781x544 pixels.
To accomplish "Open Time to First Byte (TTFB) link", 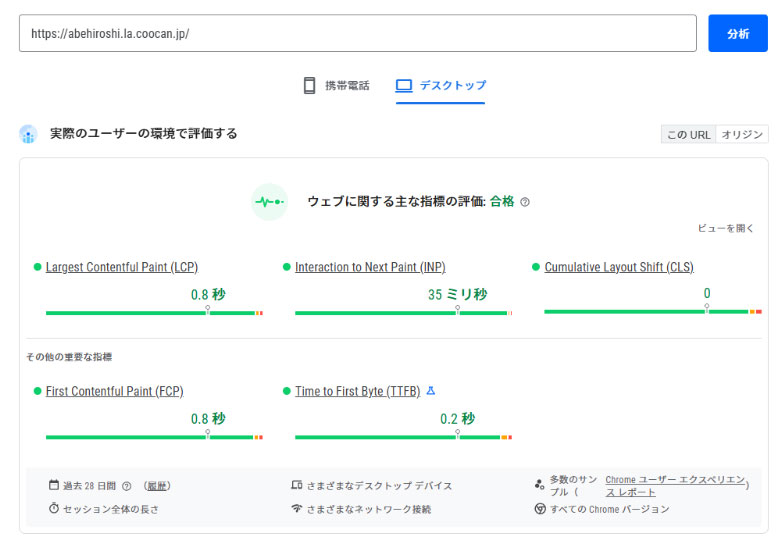I will 357,391.
